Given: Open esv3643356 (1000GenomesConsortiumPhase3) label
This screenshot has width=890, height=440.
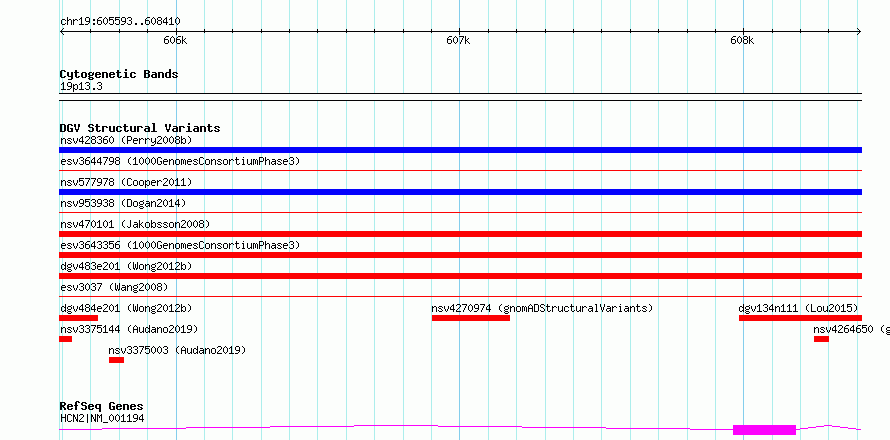Looking at the screenshot, I should point(180,245).
